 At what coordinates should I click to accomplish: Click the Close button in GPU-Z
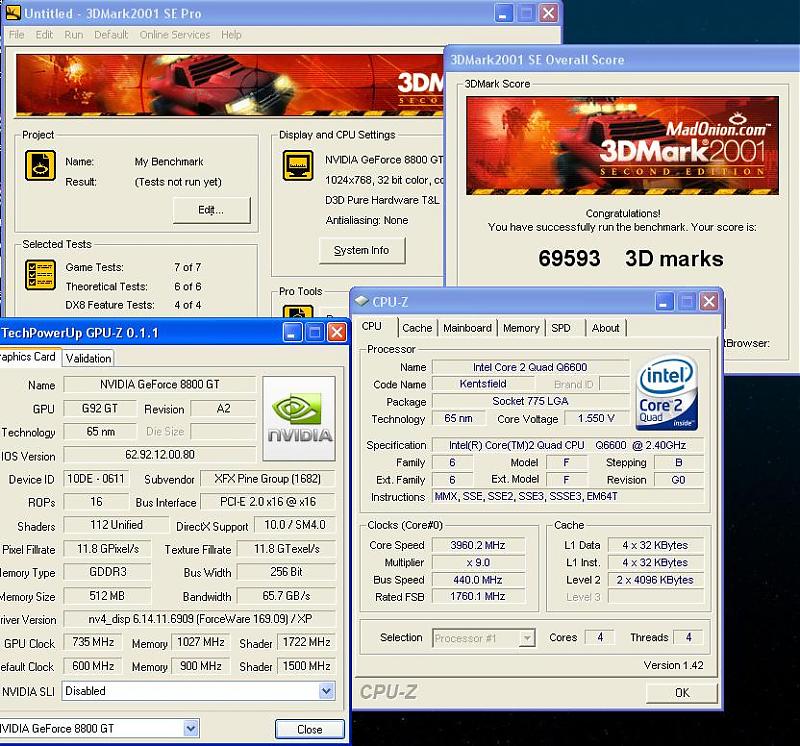pyautogui.click(x=310, y=729)
